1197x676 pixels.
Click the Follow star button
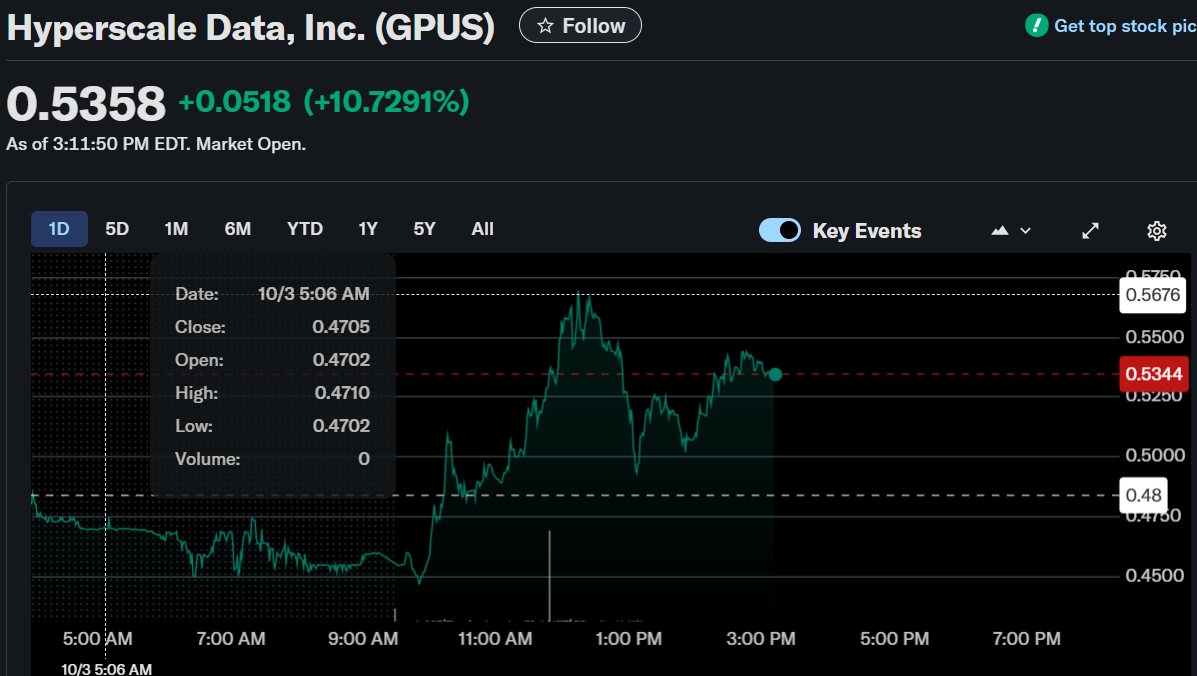(x=580, y=26)
